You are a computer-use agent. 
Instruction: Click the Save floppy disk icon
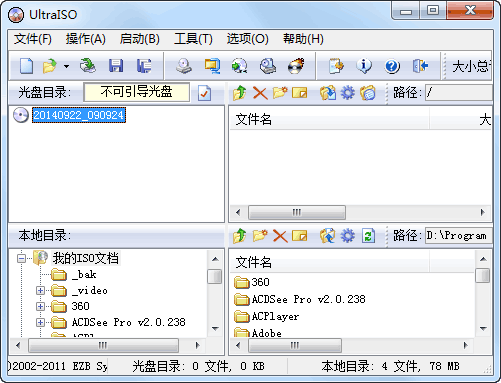tap(116, 66)
